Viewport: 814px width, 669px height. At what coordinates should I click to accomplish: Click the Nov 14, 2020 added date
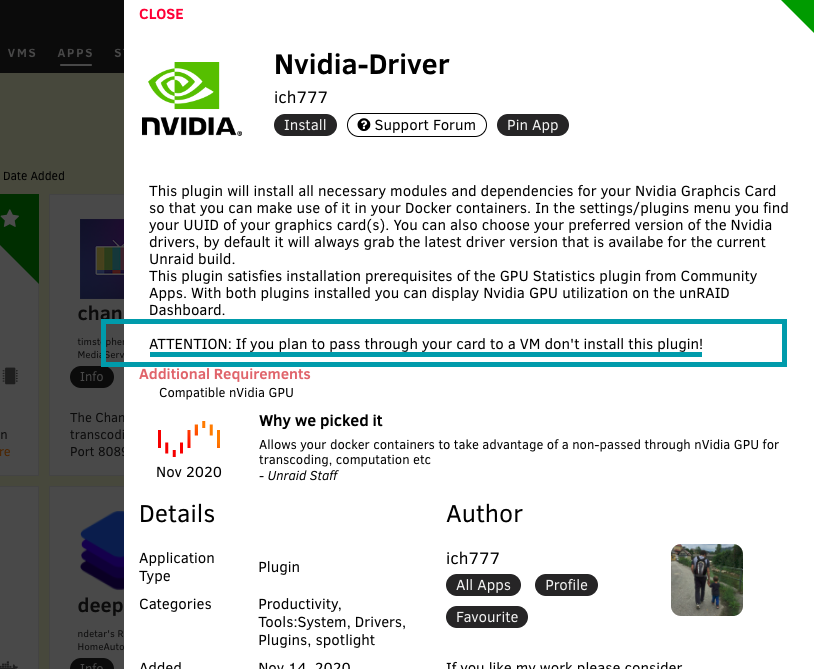point(304,665)
